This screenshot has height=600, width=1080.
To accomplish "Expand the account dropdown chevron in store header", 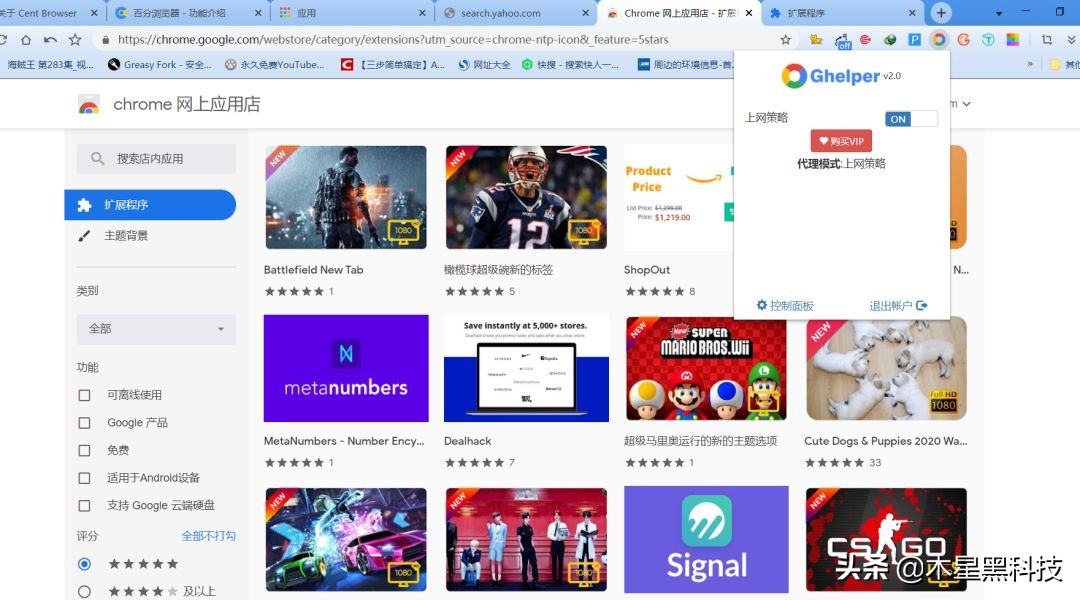I will (966, 104).
